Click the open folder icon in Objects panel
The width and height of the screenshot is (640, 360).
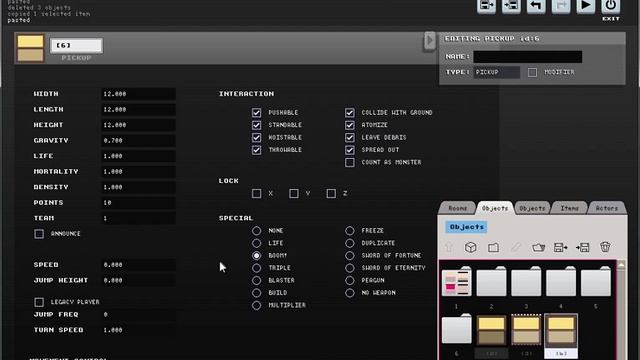(x=538, y=247)
